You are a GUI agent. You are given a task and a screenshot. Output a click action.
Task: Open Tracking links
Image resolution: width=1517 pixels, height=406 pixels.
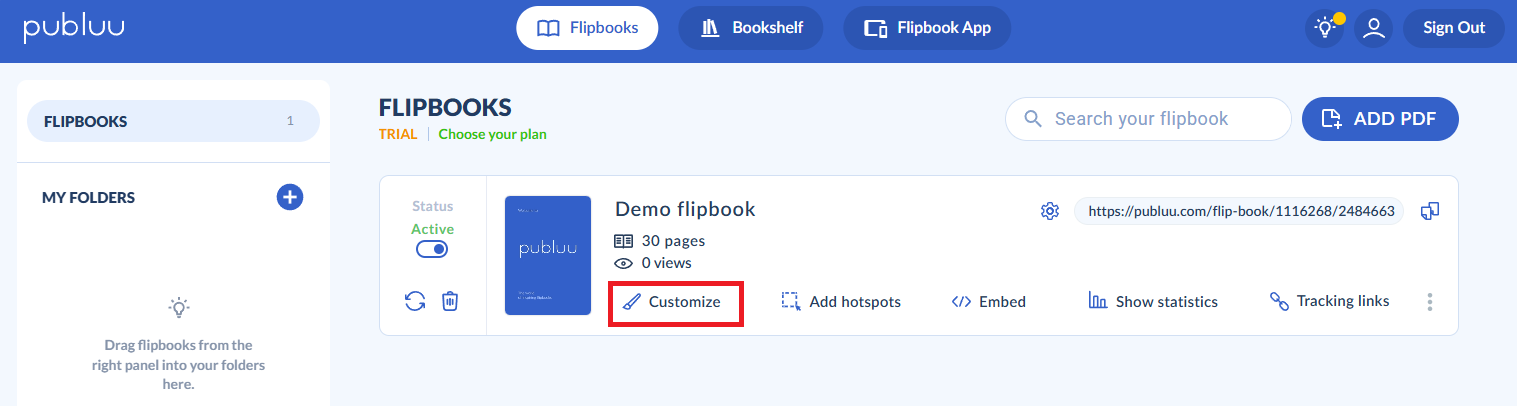pyautogui.click(x=1329, y=301)
